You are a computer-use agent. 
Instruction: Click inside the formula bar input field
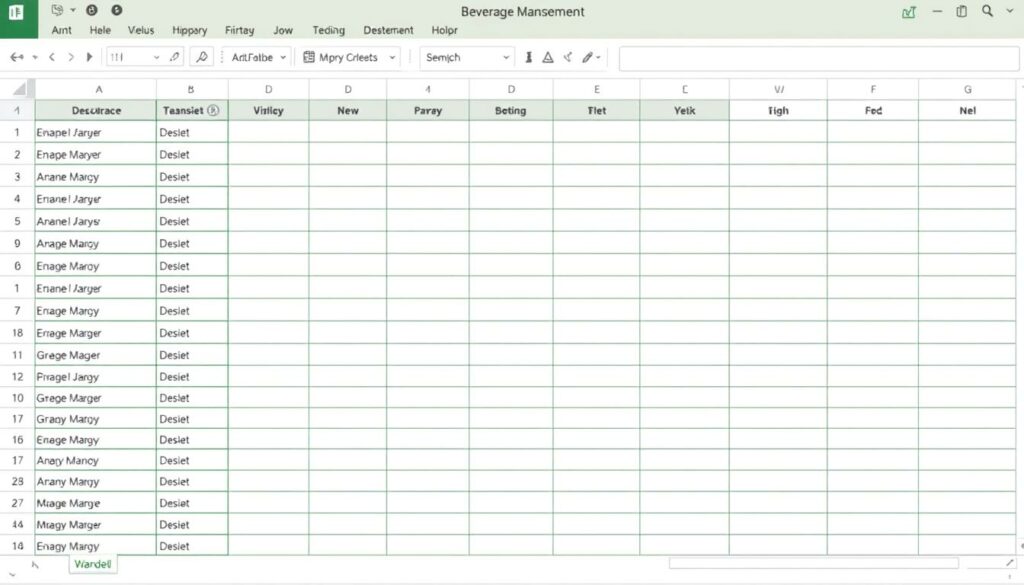point(819,58)
